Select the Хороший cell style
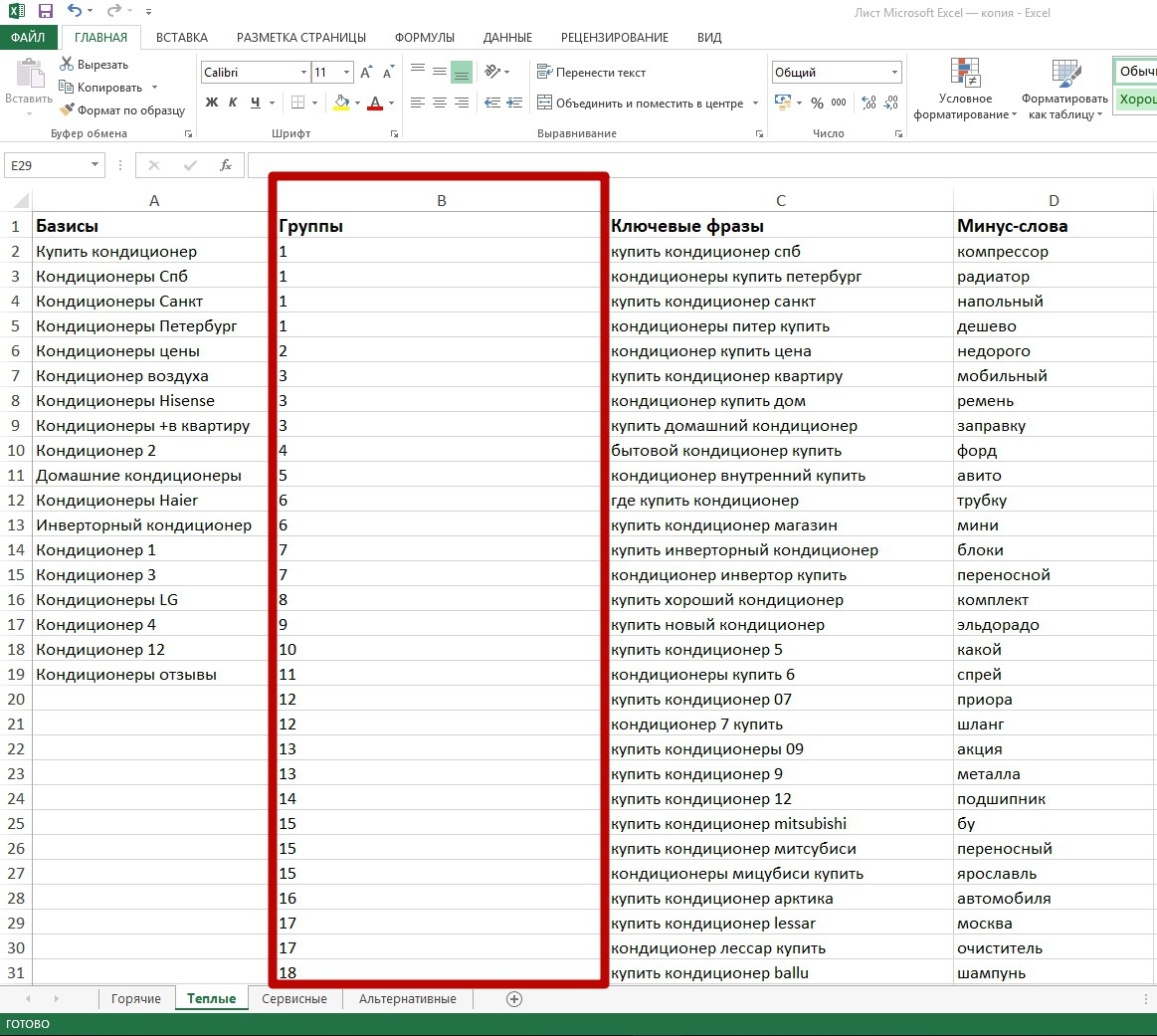The image size is (1157, 1036). [1135, 99]
